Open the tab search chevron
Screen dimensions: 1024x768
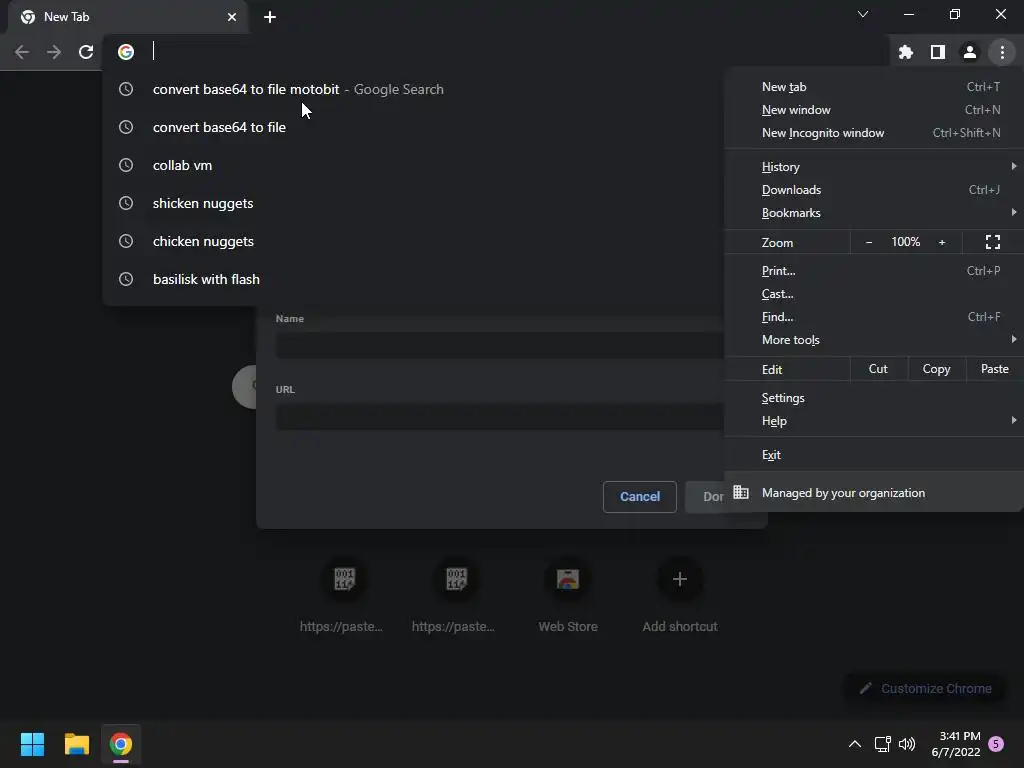[863, 14]
